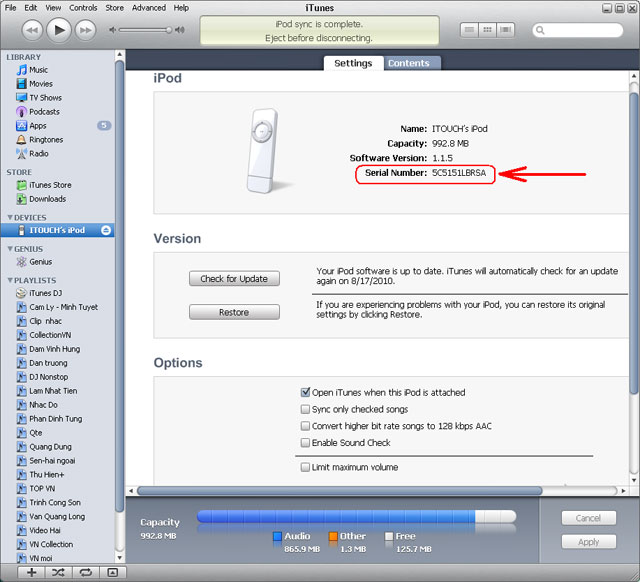Adjust the volume slider knob
The width and height of the screenshot is (640, 582).
[x=169, y=30]
